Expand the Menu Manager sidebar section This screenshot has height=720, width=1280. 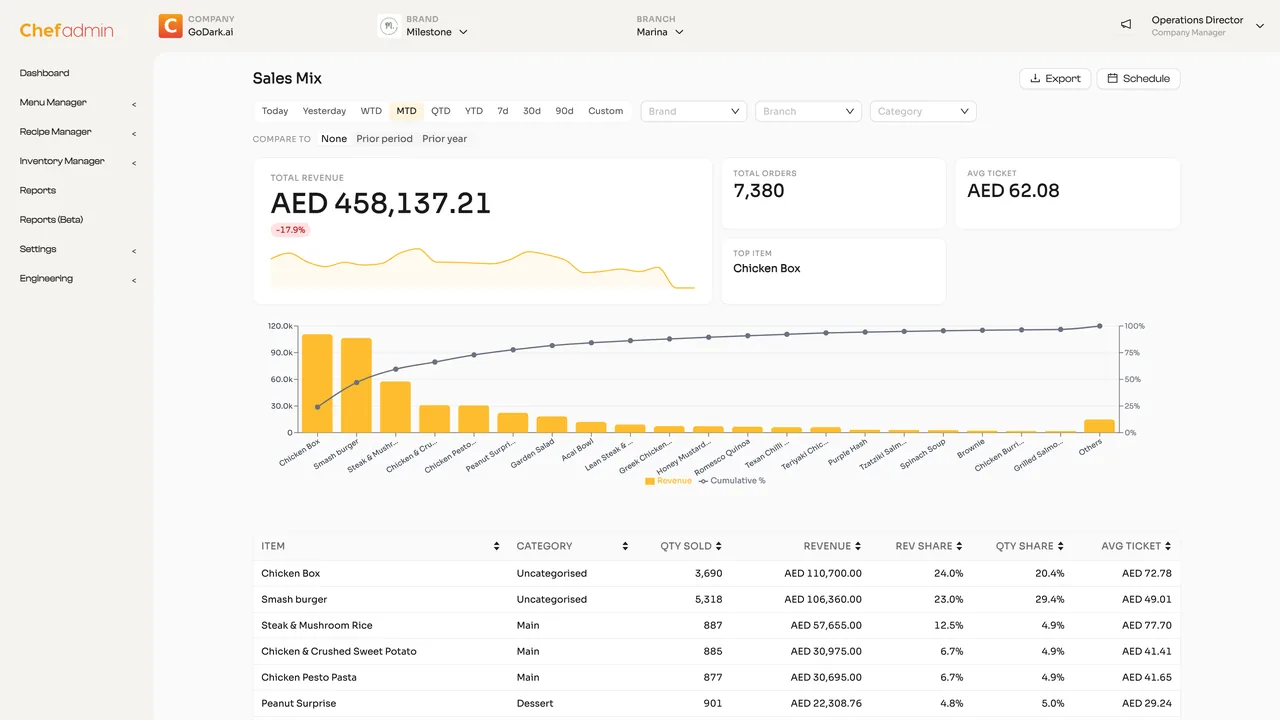coord(77,102)
